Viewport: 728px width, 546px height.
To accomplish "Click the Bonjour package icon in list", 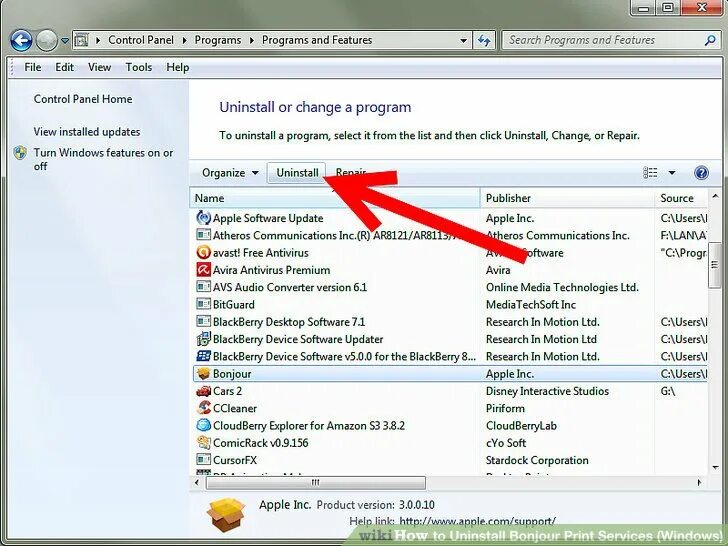I will click(203, 373).
